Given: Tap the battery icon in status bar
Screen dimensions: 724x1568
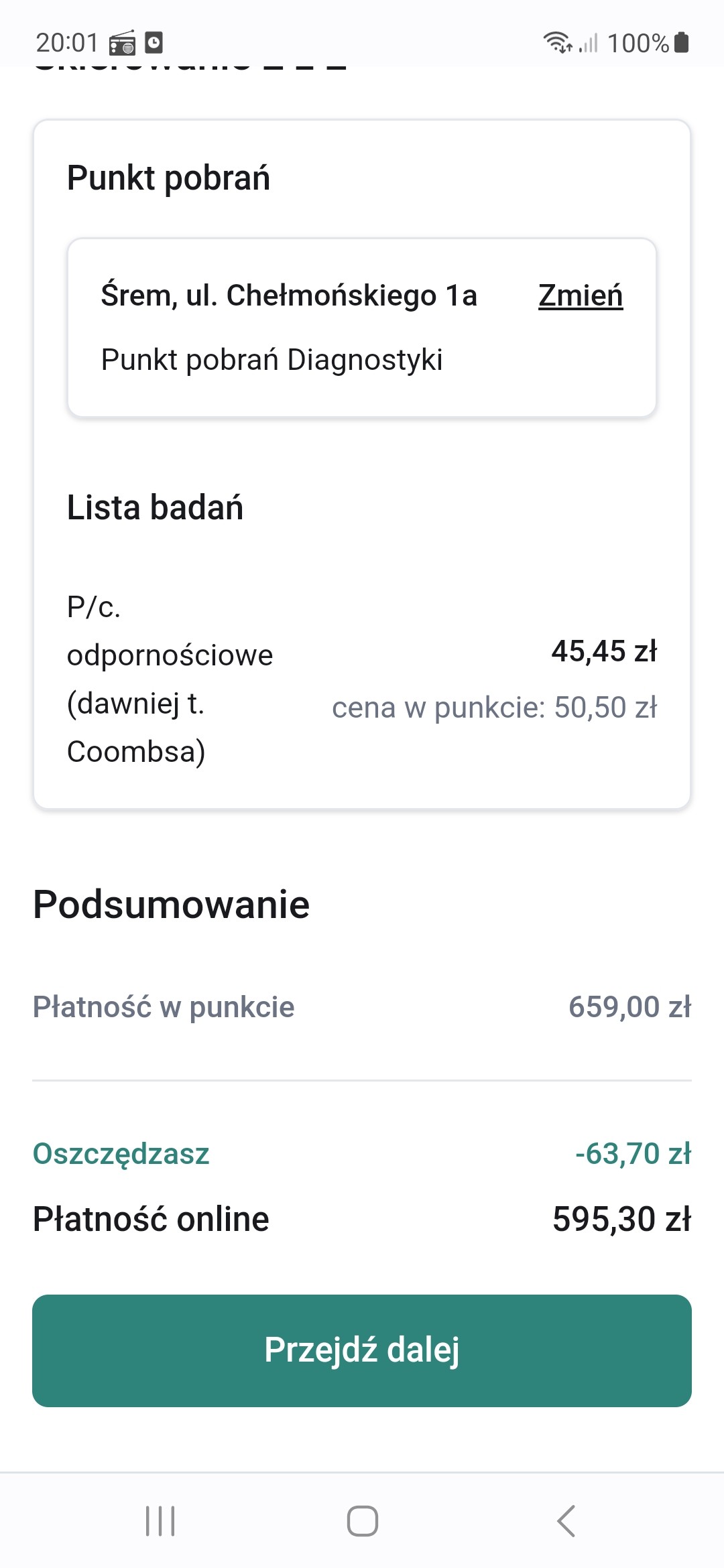Looking at the screenshot, I should [682, 42].
